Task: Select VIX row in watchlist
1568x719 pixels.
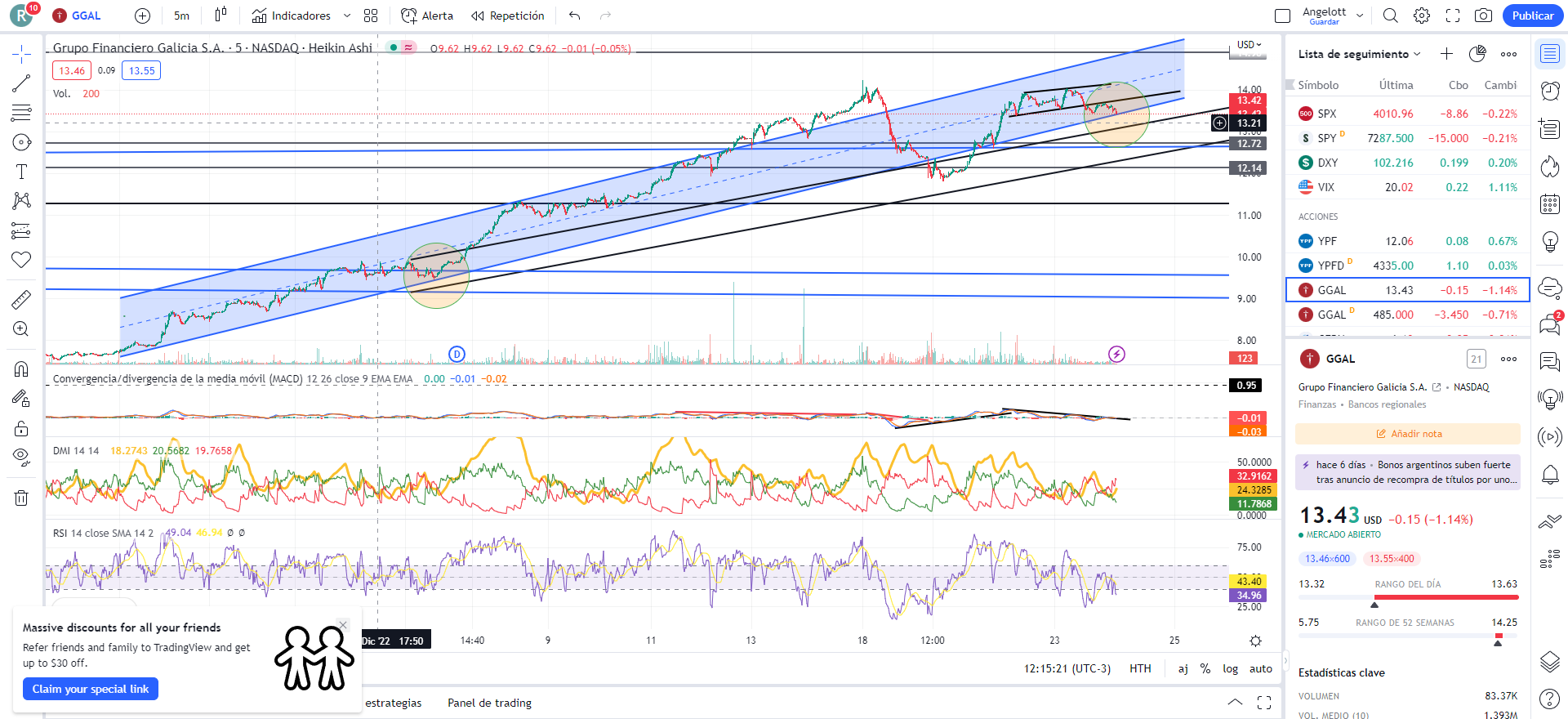Action: (x=1408, y=187)
